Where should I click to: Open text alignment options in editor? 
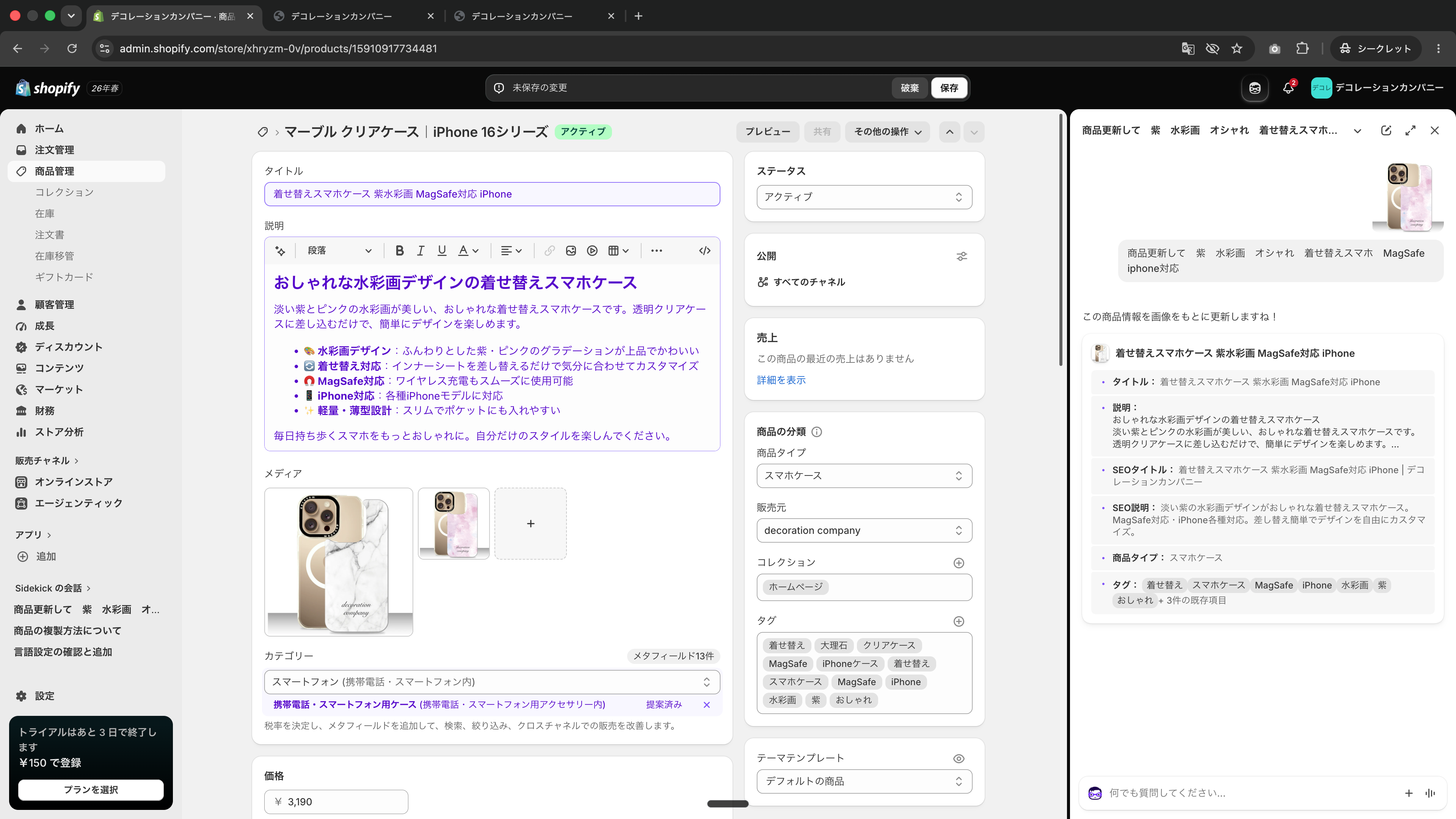click(511, 250)
